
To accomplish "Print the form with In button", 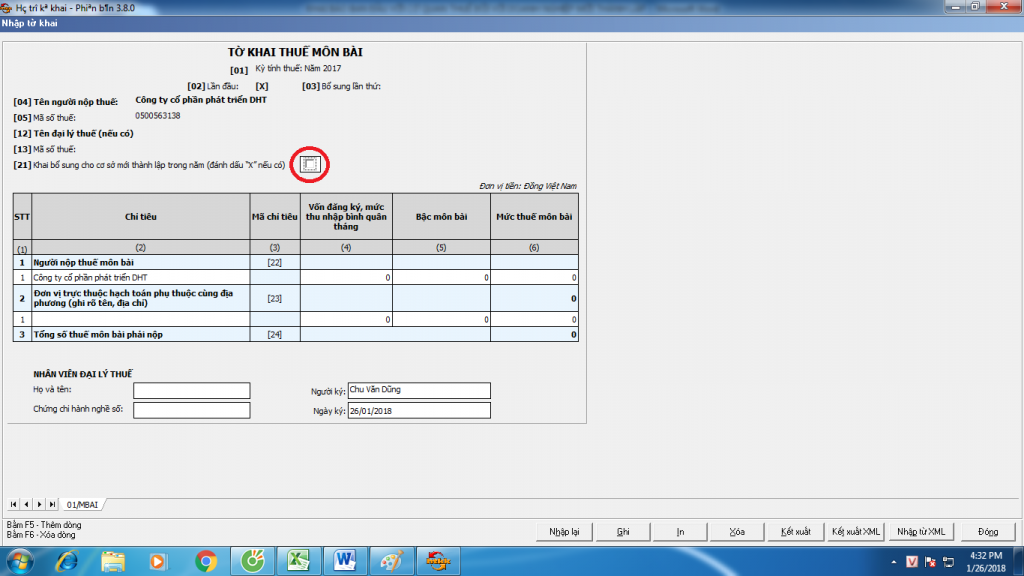I will (680, 531).
